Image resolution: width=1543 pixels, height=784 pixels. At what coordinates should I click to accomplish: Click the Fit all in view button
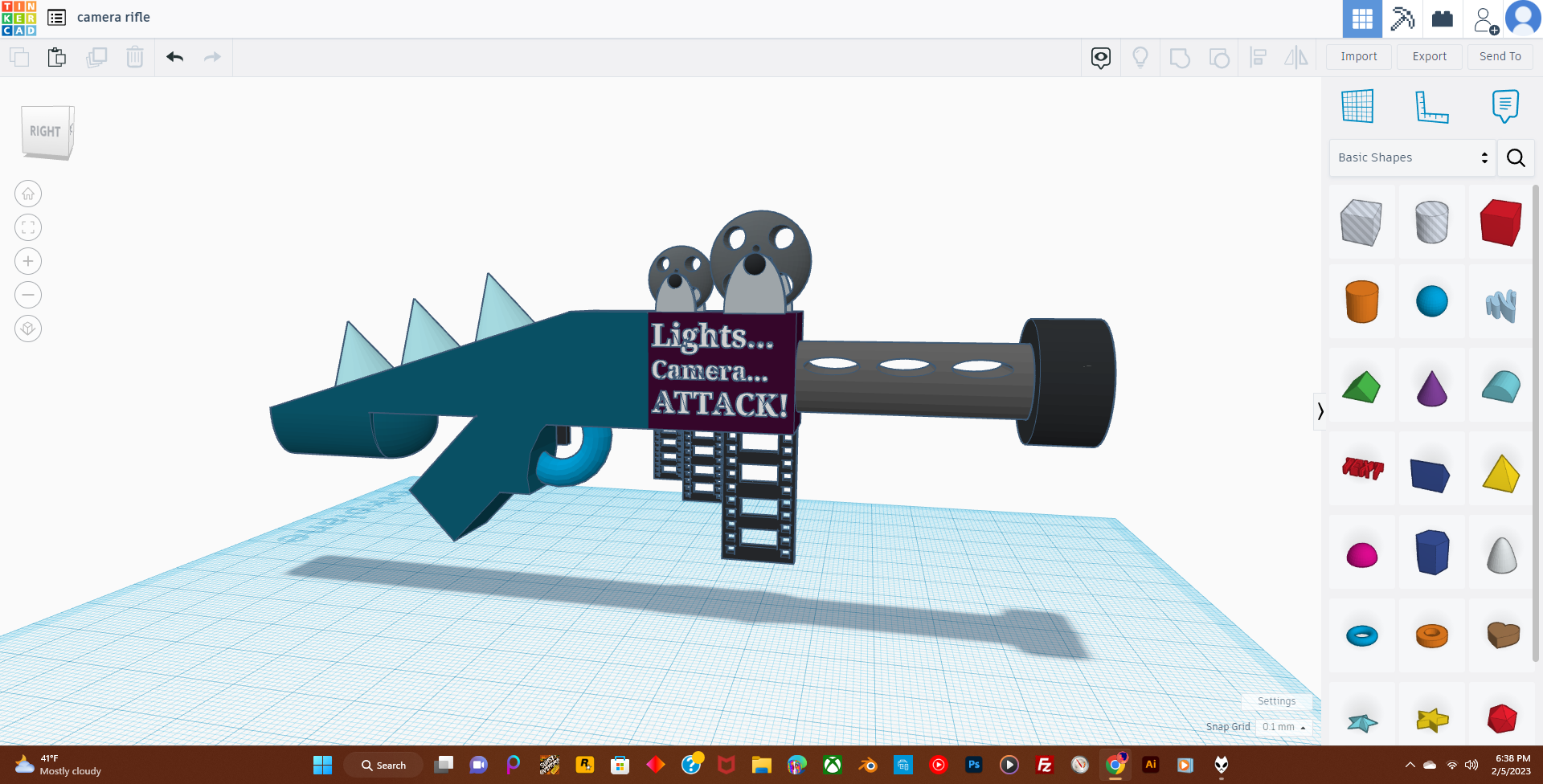click(x=28, y=227)
